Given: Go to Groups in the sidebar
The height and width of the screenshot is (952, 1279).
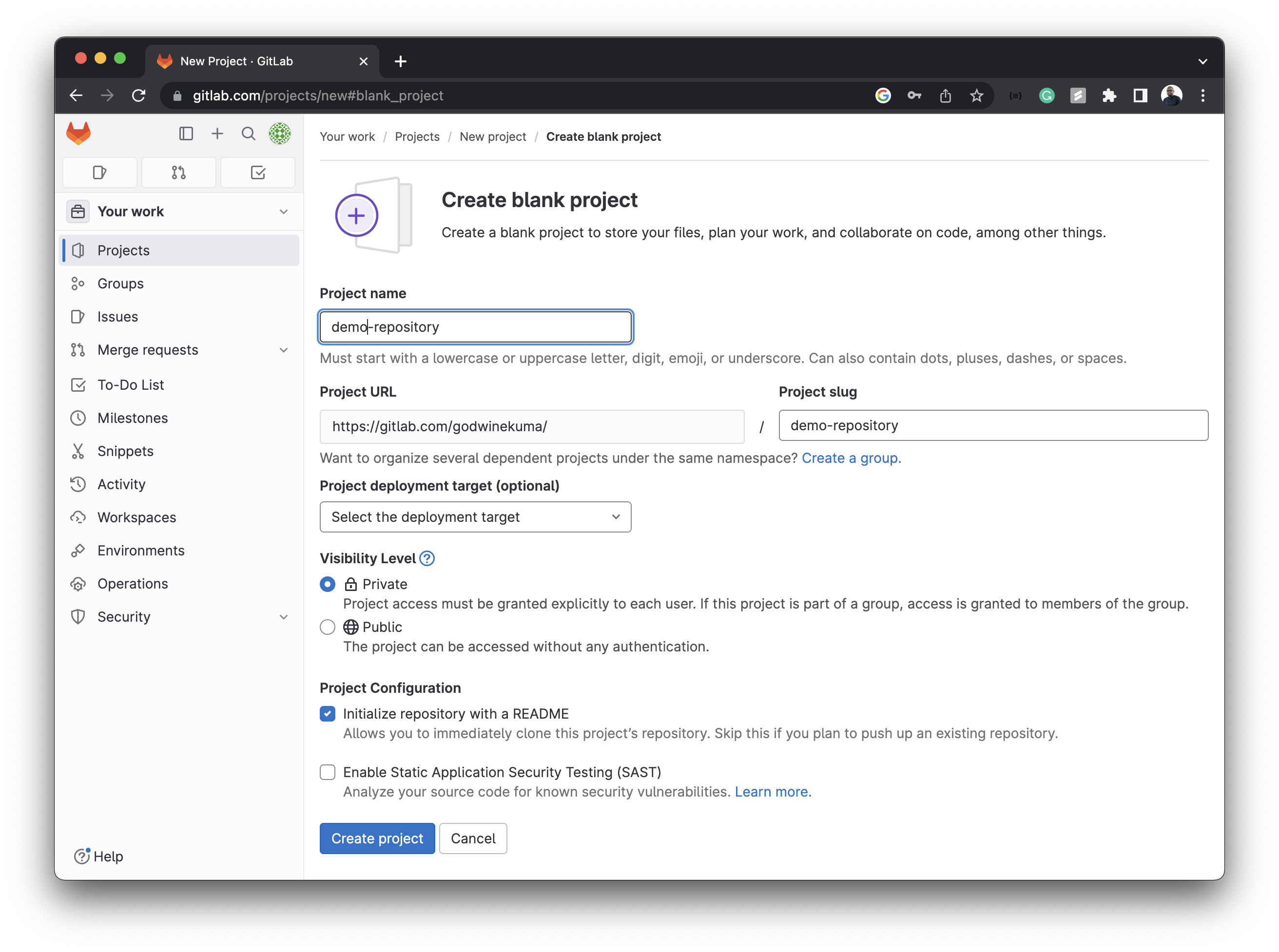Looking at the screenshot, I should point(120,284).
